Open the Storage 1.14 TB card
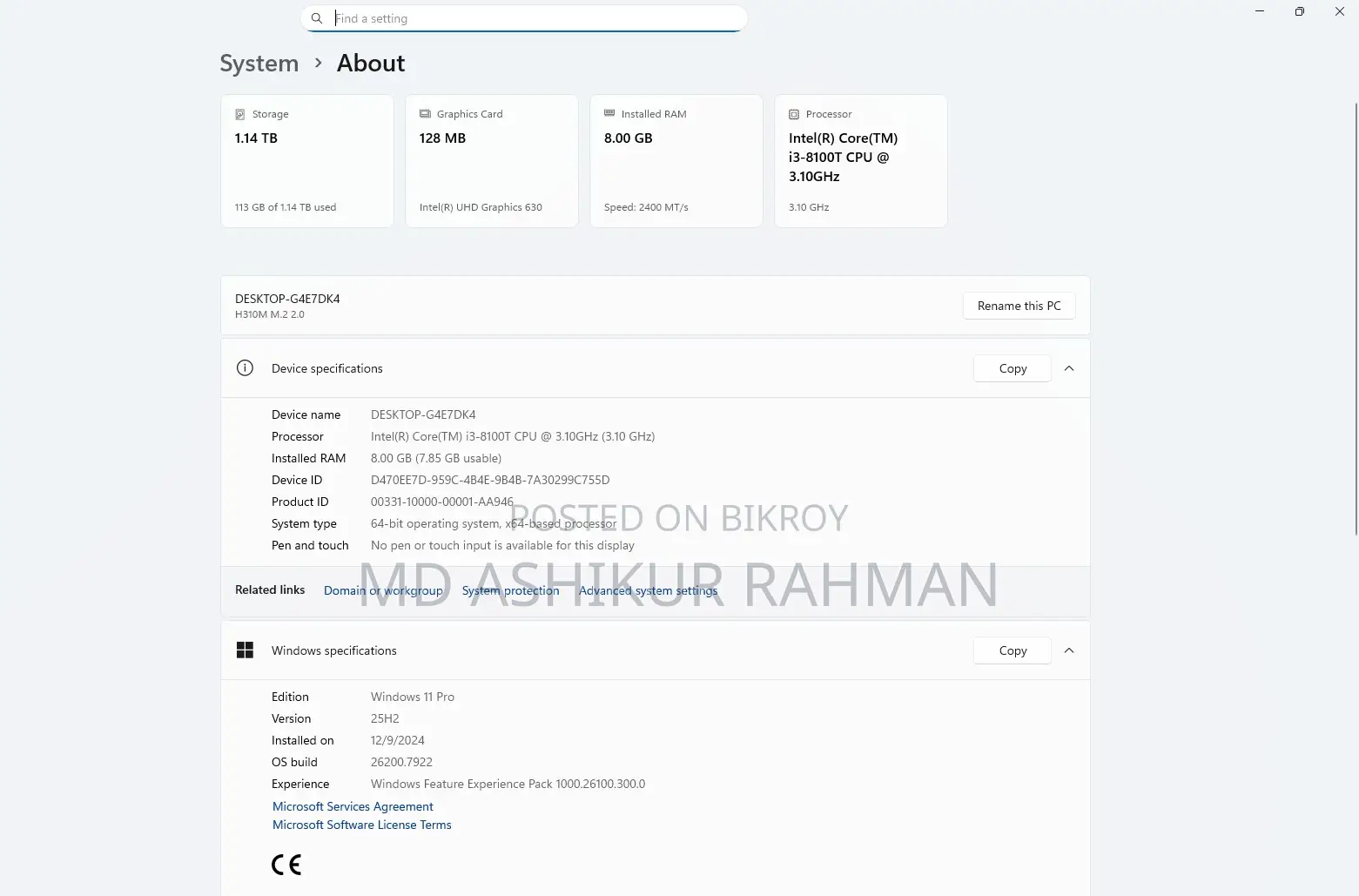 307,161
